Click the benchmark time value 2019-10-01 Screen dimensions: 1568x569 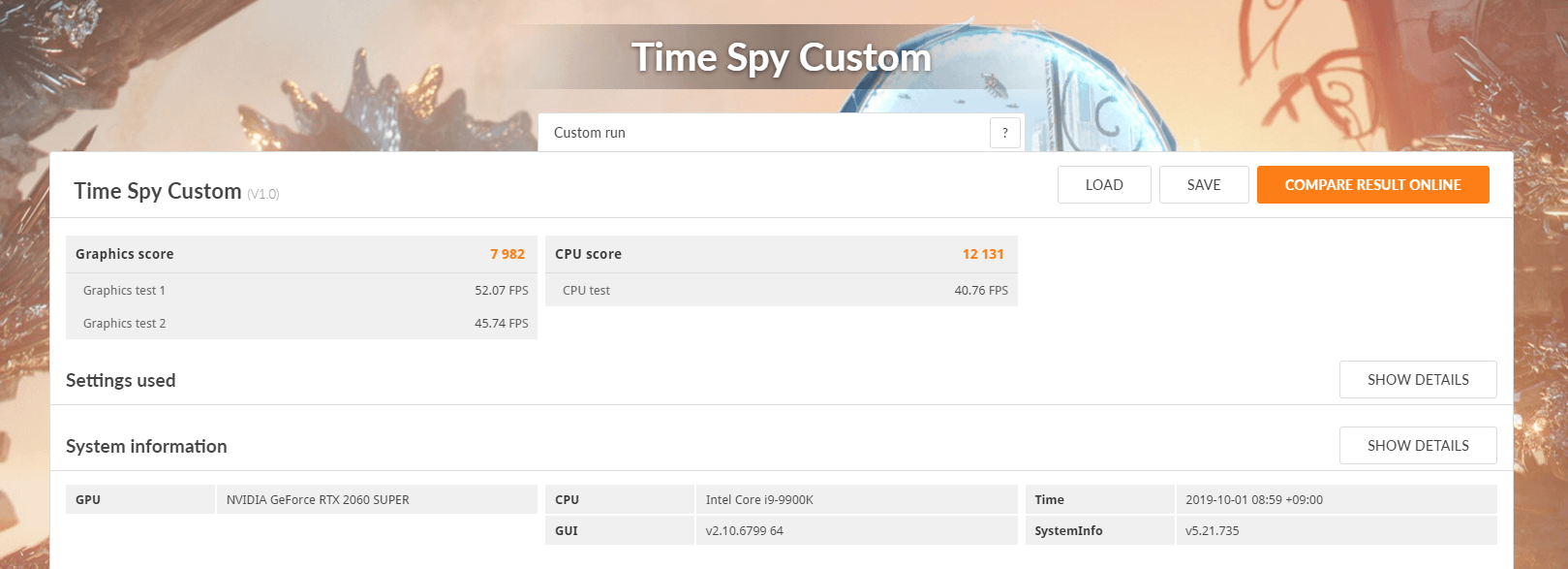coord(1253,500)
